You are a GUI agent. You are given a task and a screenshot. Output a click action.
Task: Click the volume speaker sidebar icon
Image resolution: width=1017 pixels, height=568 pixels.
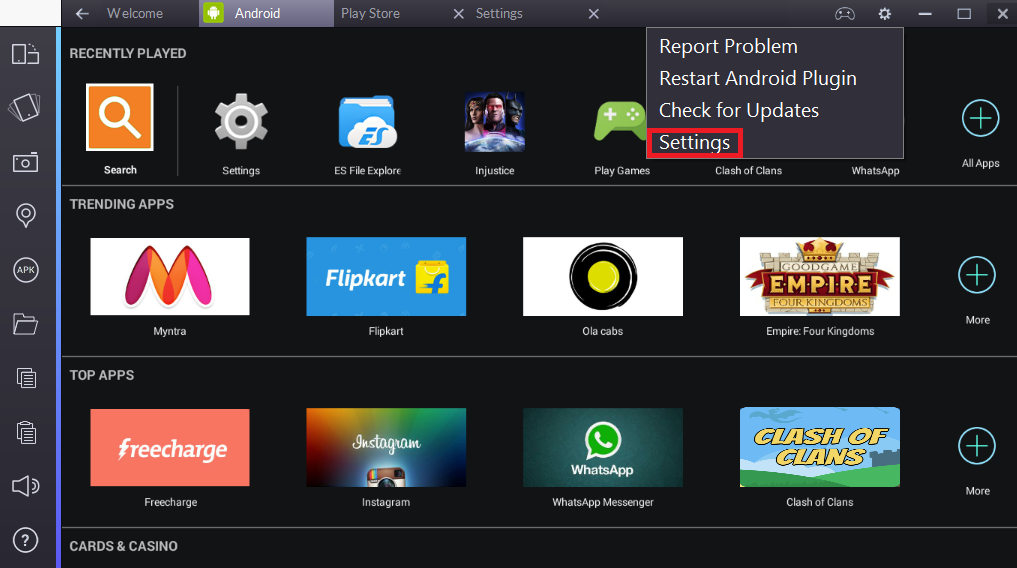coord(25,486)
